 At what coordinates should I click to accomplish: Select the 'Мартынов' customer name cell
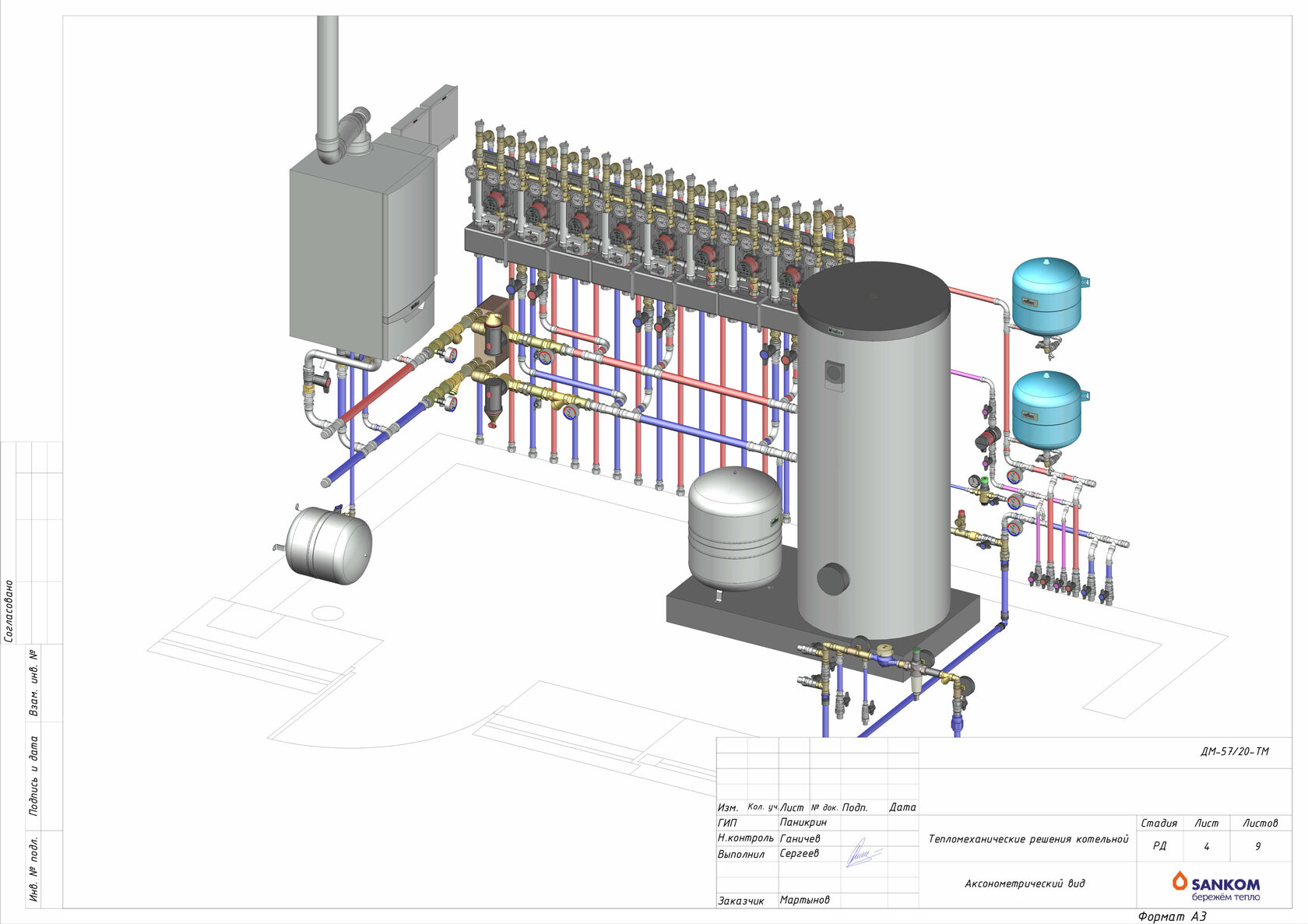804,900
